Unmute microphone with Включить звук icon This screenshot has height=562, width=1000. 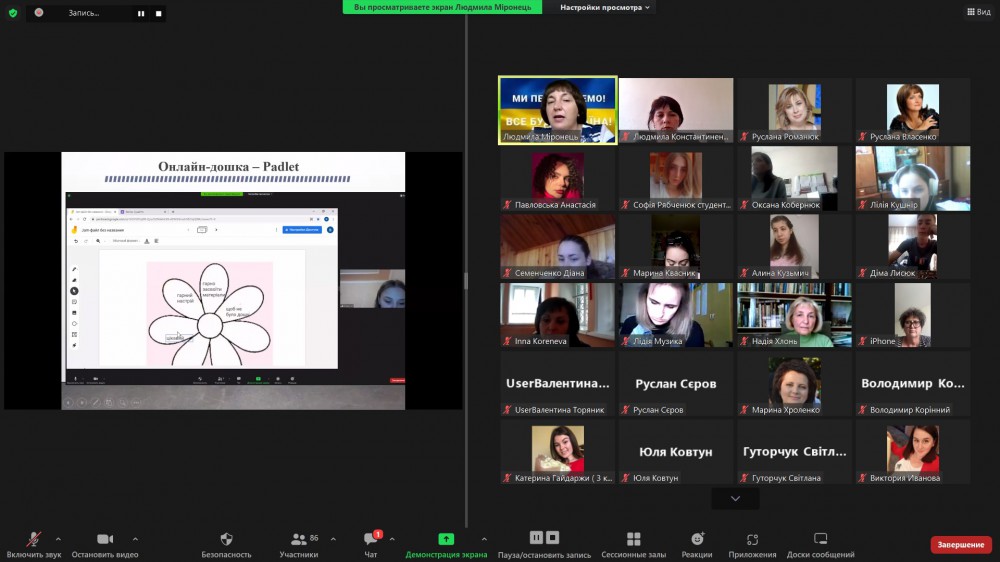pos(33,539)
